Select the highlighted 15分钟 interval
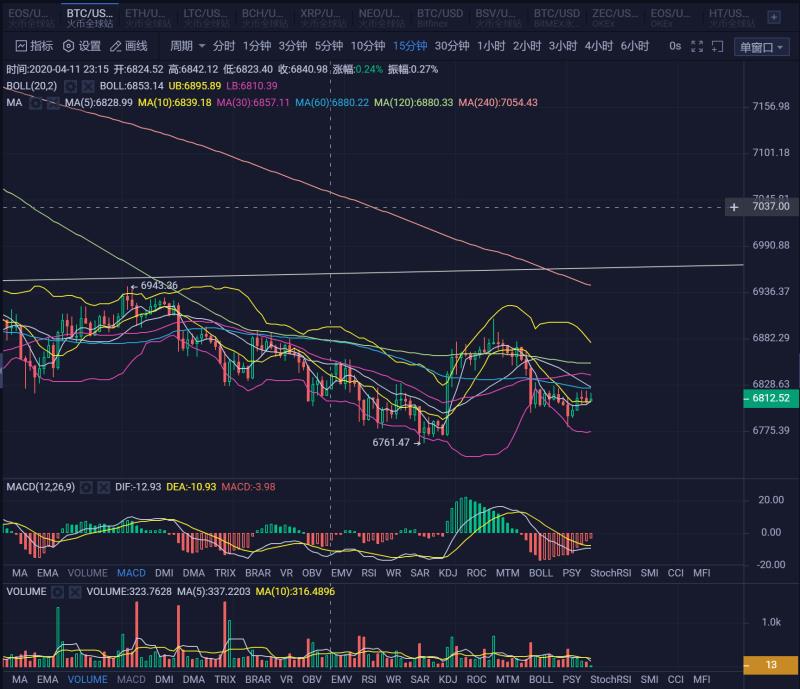This screenshot has height=689, width=800. [x=410, y=46]
